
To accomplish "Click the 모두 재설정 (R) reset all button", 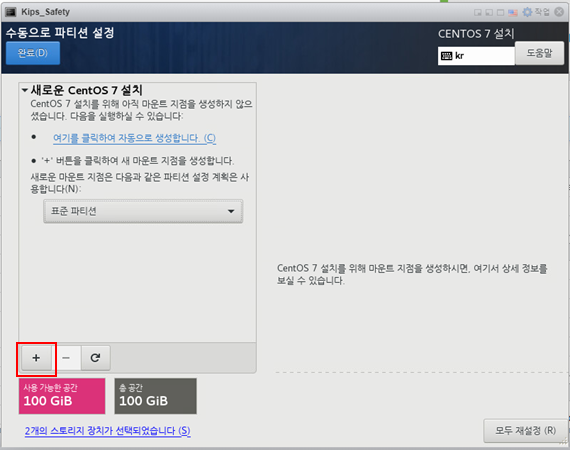I will click(526, 431).
